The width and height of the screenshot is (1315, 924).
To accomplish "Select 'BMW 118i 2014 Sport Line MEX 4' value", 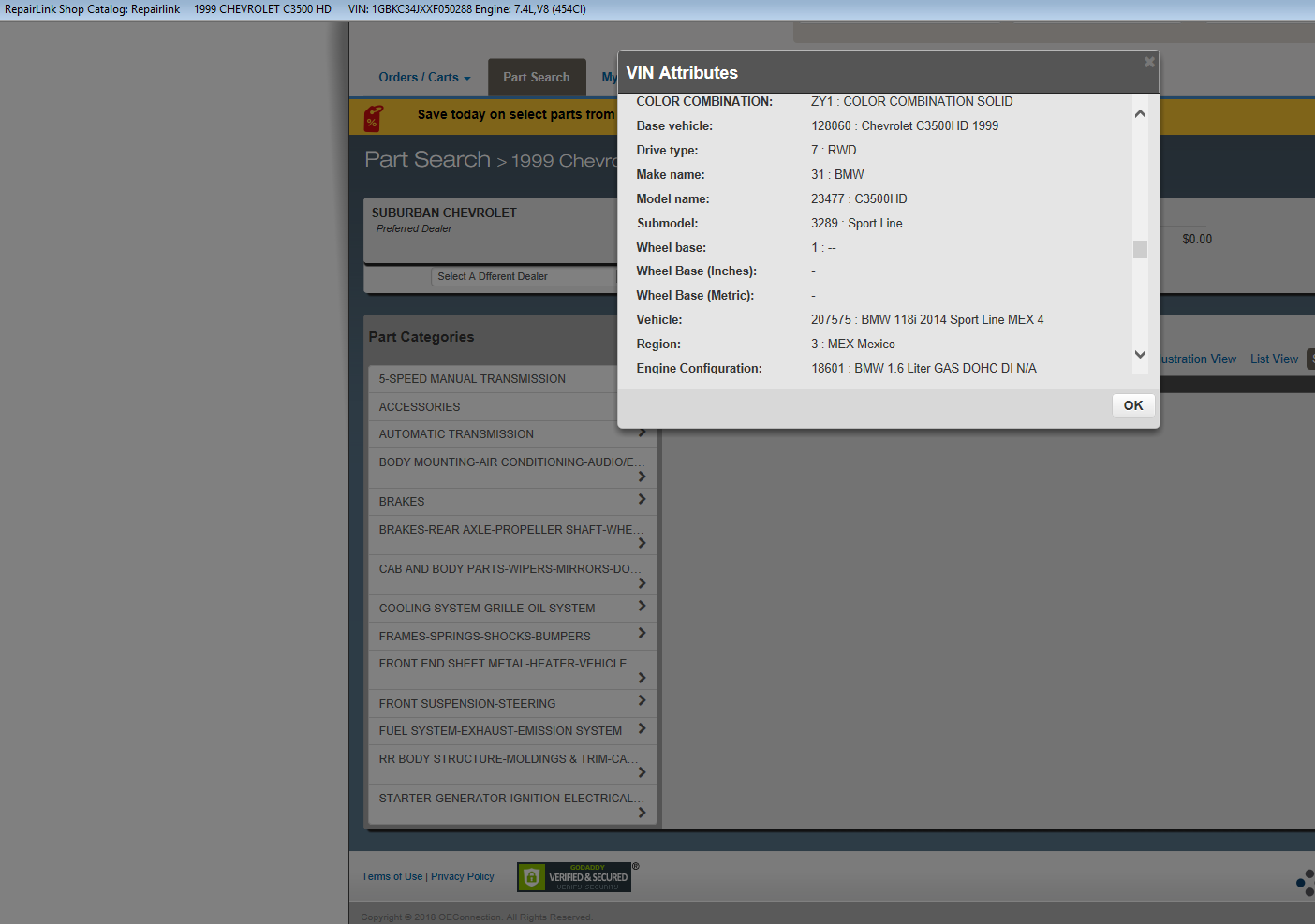I will [953, 320].
